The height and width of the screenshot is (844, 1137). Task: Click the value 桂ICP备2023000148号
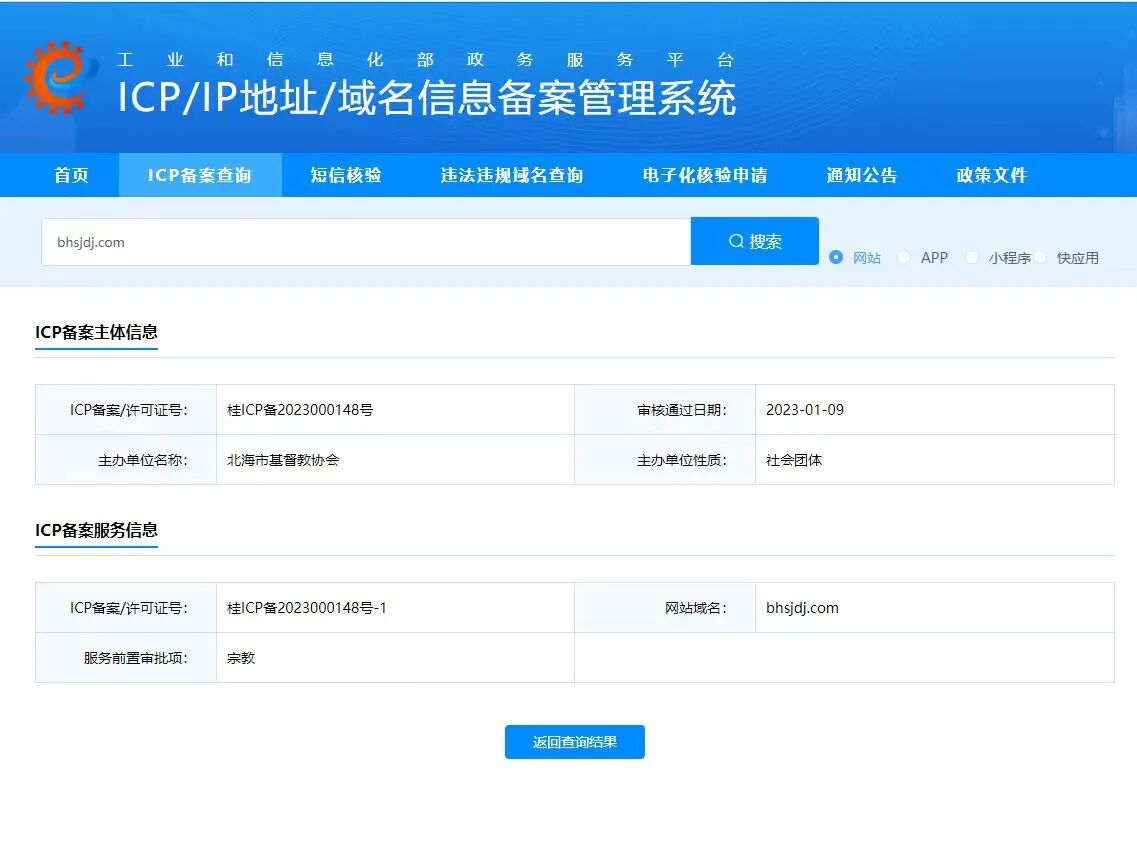300,410
